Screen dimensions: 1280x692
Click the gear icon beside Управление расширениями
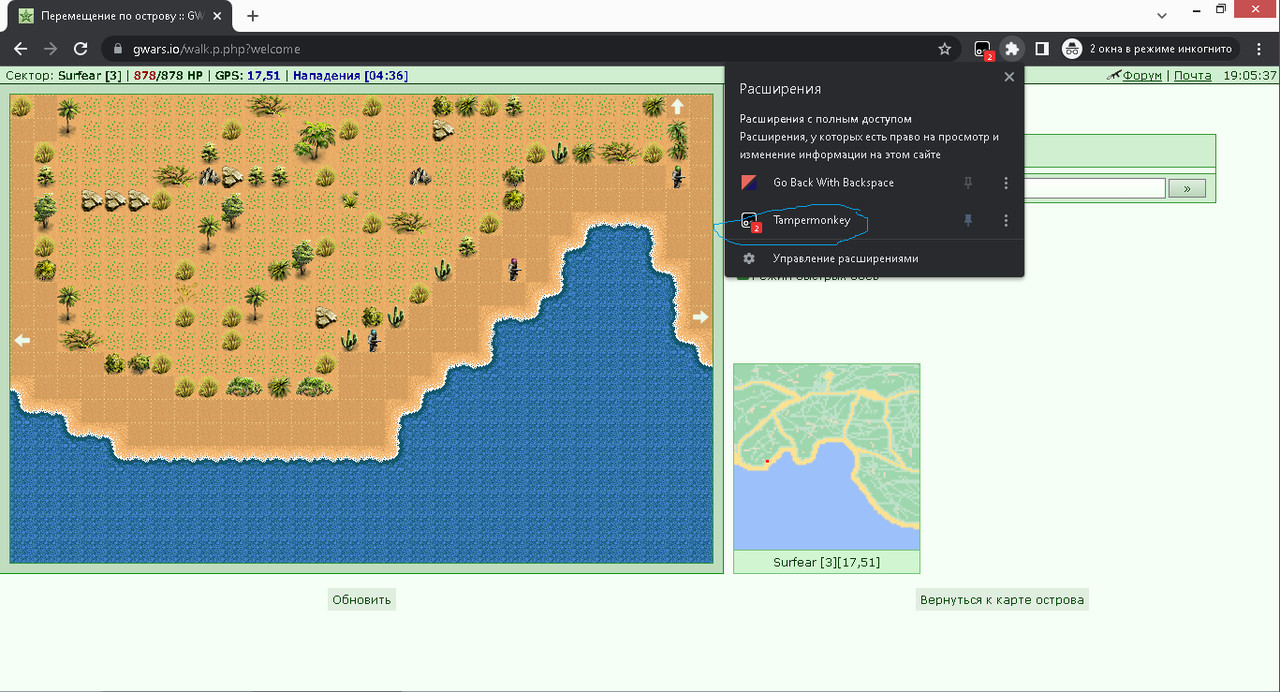coord(749,258)
